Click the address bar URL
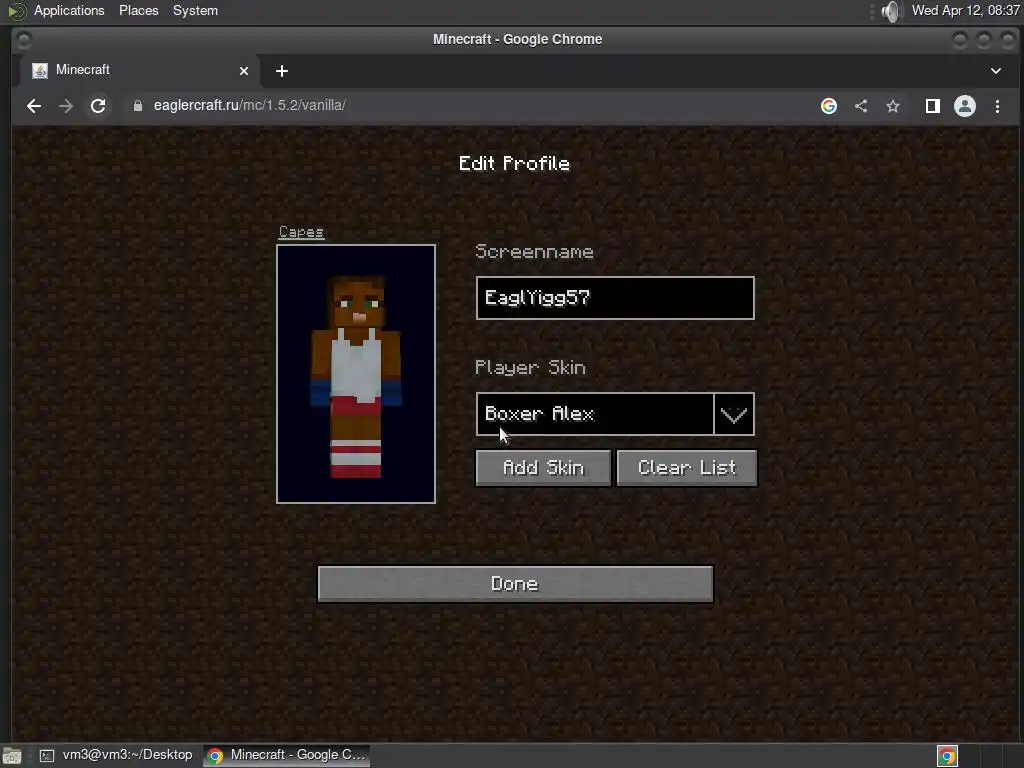This screenshot has width=1024, height=768. click(x=249, y=105)
